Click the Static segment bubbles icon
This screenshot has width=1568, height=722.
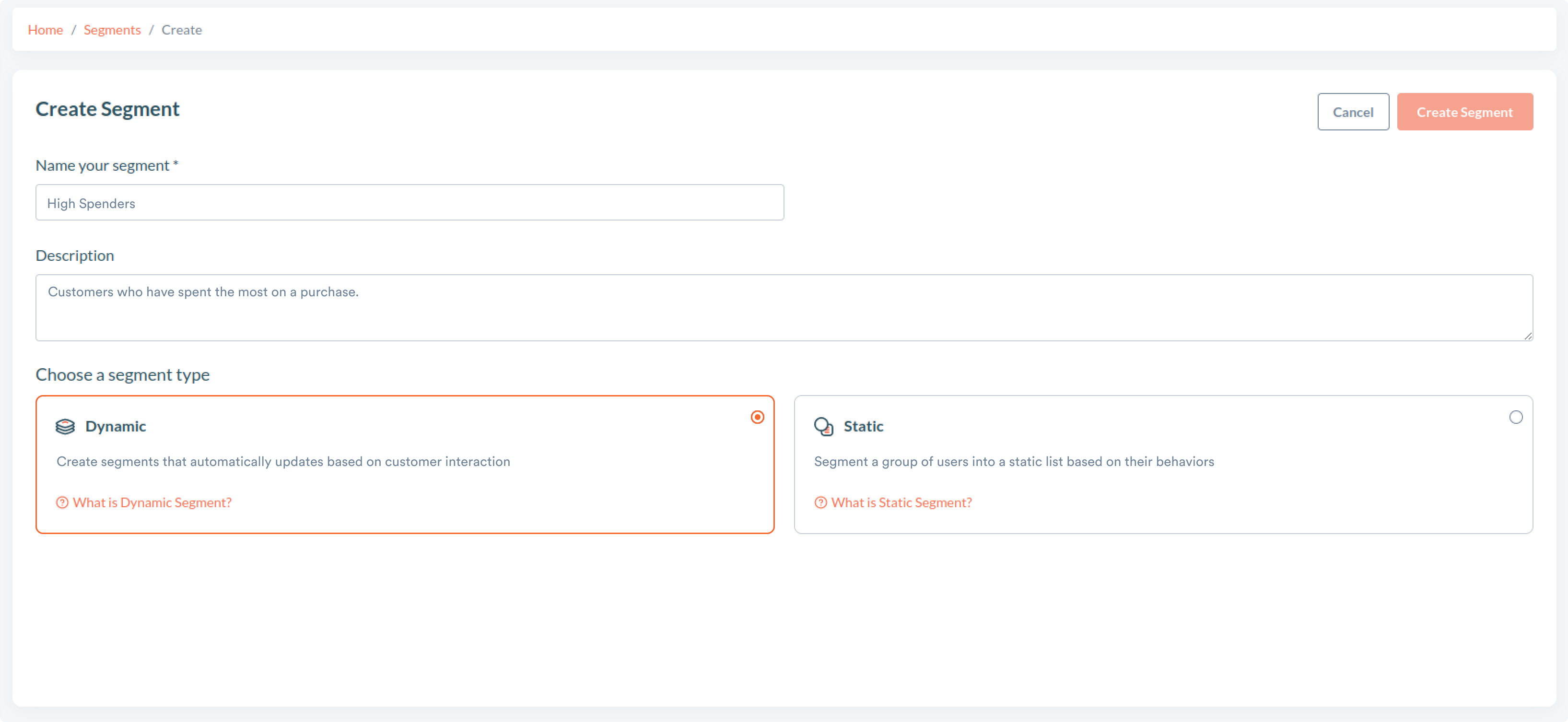point(824,427)
